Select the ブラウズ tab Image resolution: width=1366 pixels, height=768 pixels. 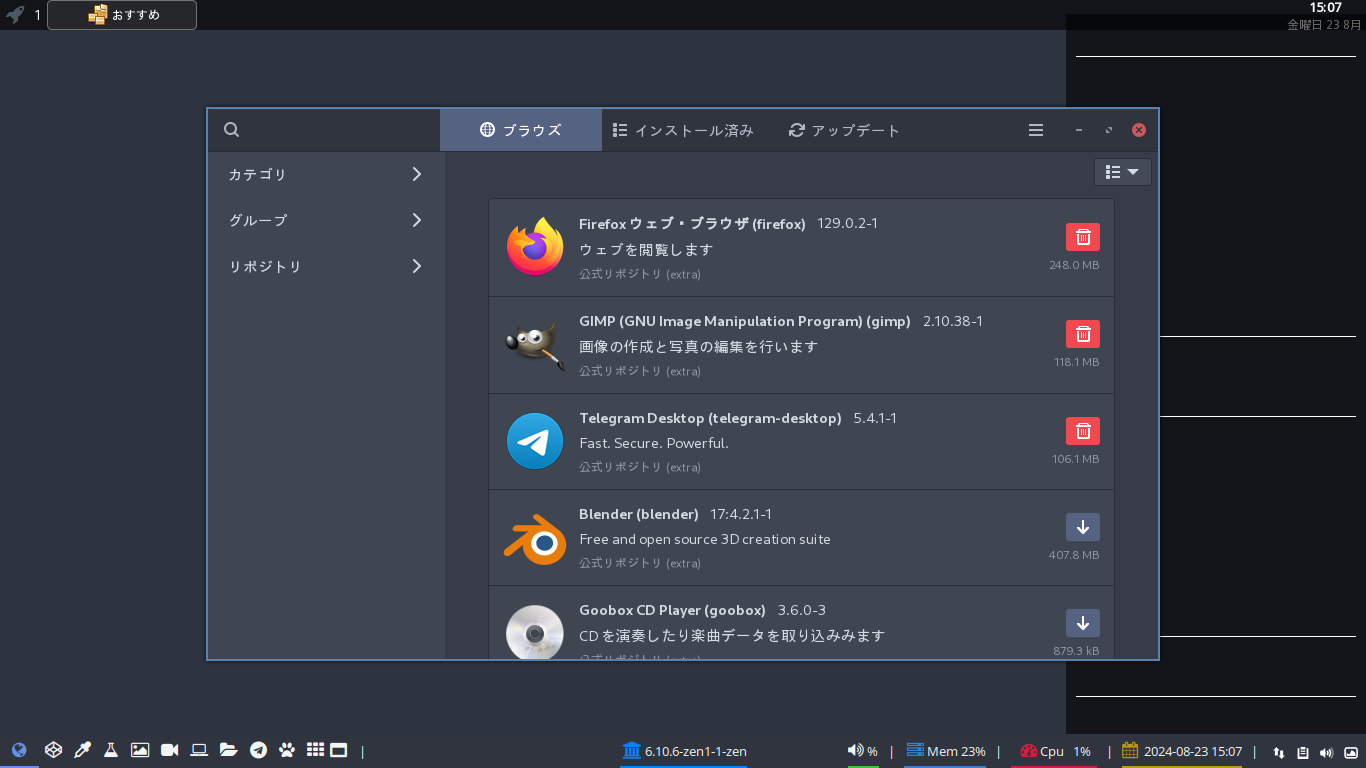(521, 130)
